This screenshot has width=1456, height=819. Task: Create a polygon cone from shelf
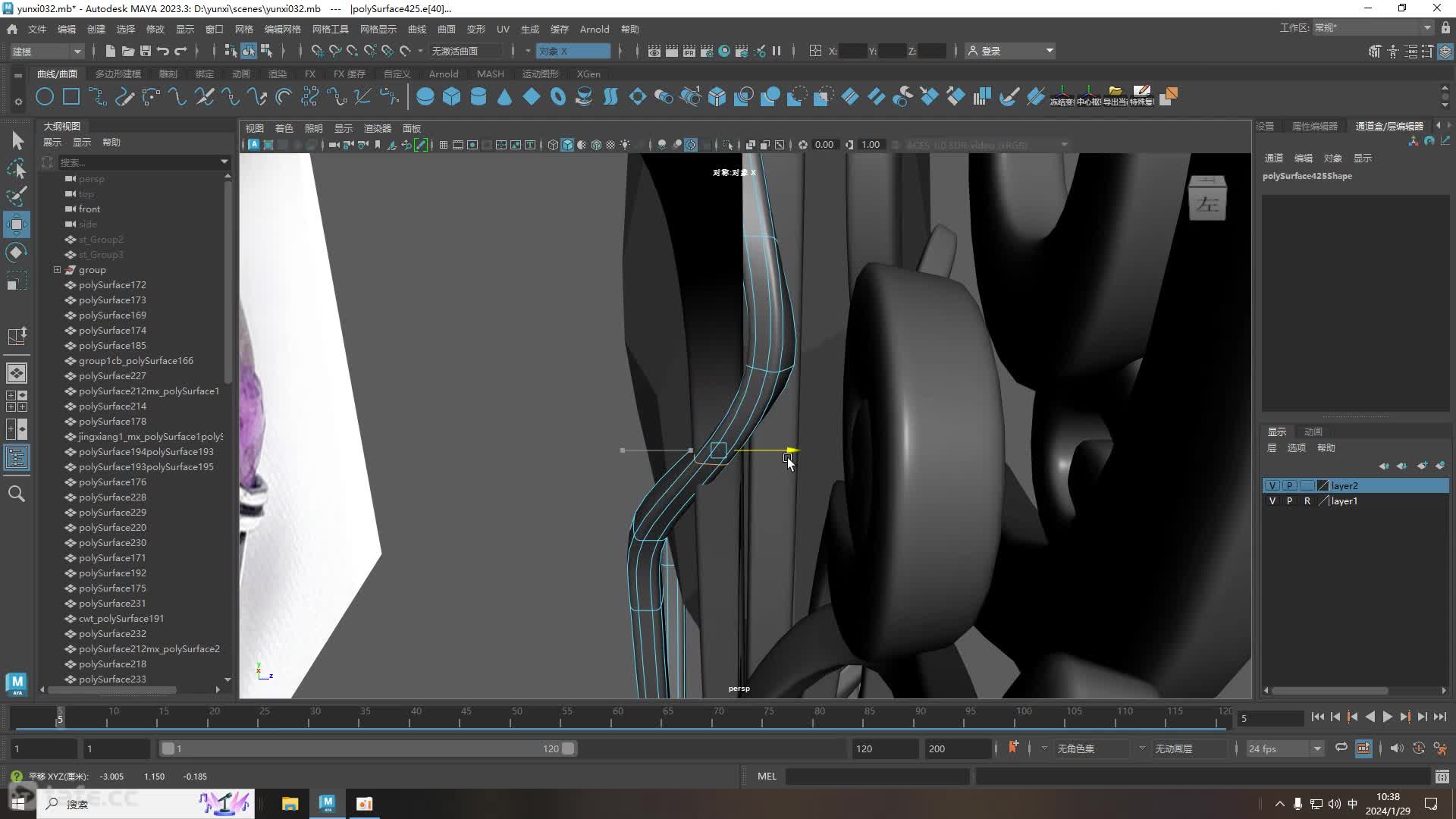click(x=505, y=97)
